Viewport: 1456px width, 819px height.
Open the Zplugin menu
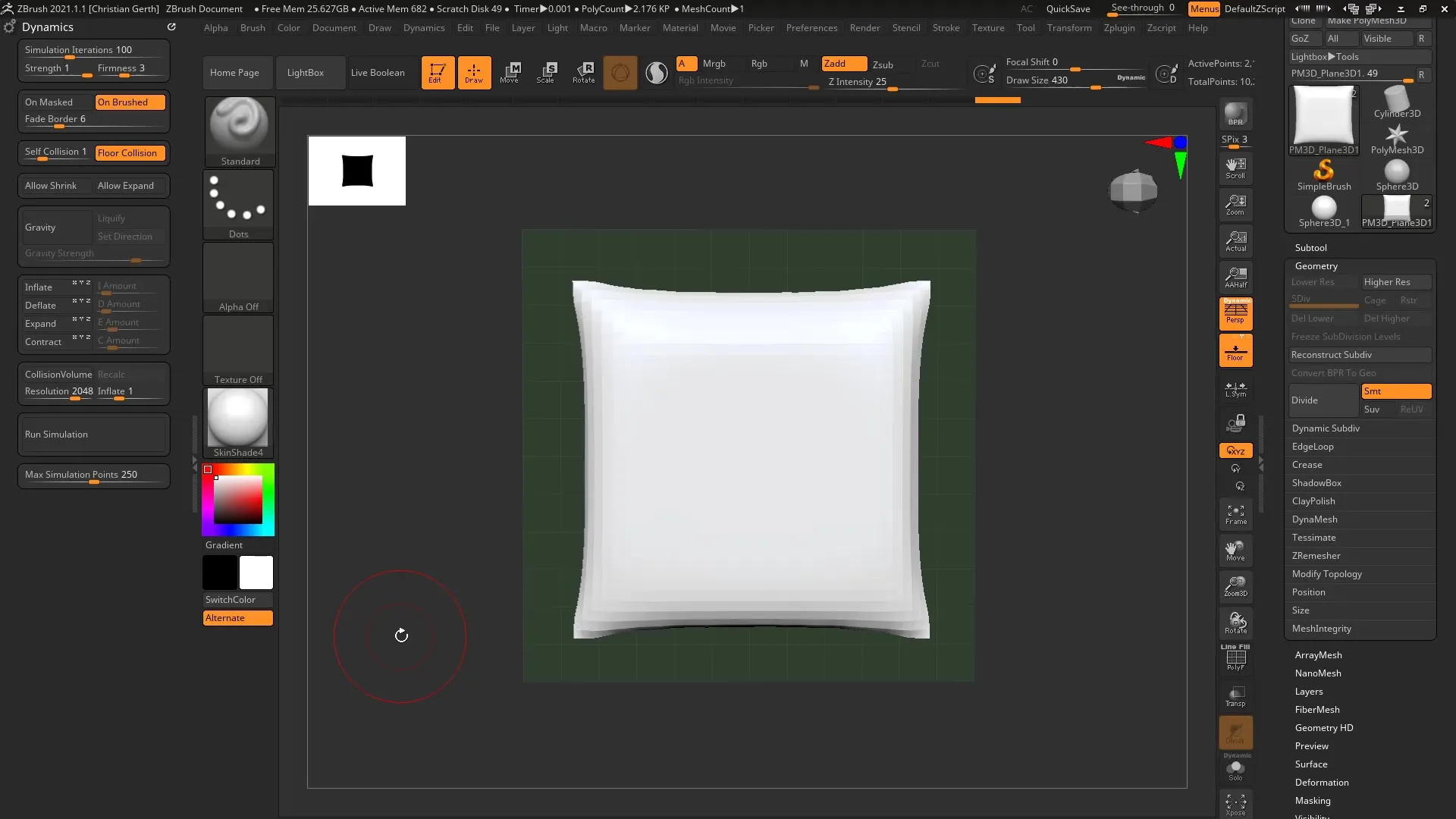pos(1119,28)
